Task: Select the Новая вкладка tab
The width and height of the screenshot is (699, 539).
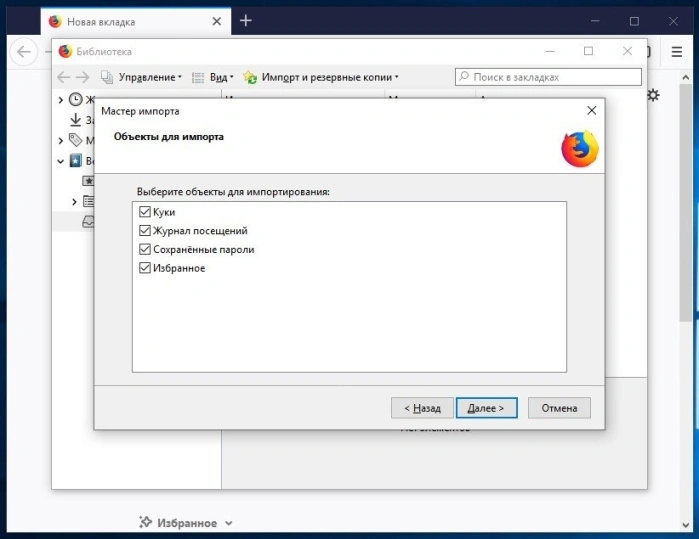Action: pyautogui.click(x=136, y=21)
